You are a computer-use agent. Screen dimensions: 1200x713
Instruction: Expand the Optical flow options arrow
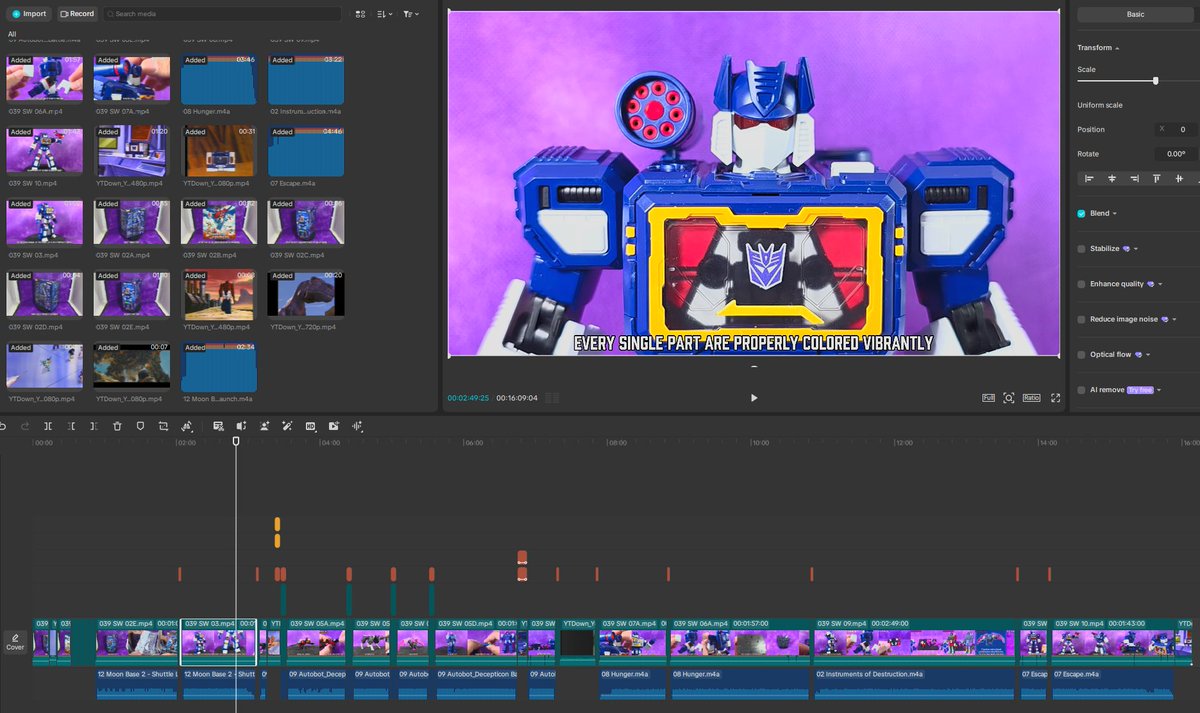tap(1148, 354)
